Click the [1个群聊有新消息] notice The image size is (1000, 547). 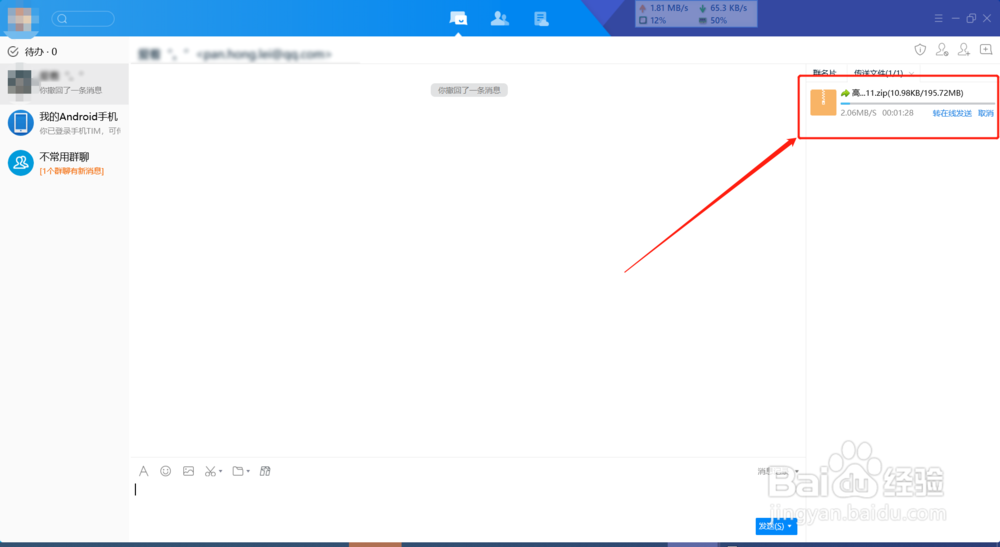tap(71, 171)
